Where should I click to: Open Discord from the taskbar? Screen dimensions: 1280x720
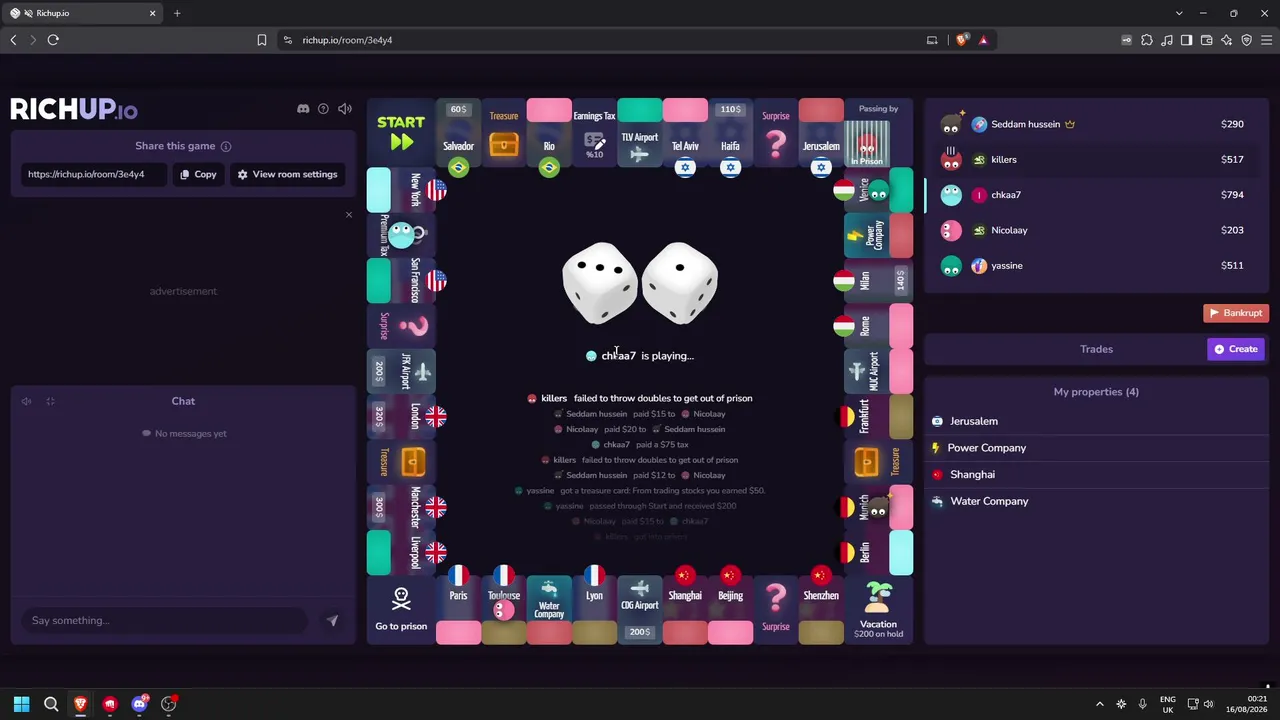pyautogui.click(x=139, y=704)
